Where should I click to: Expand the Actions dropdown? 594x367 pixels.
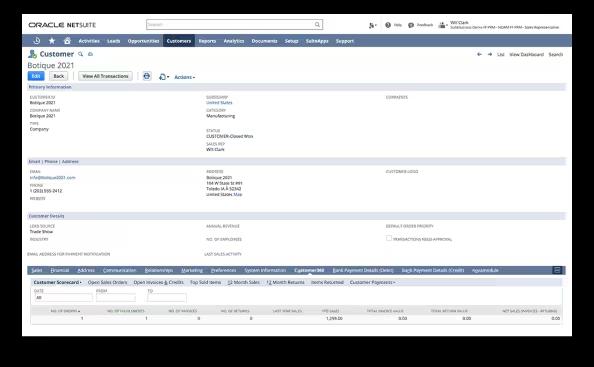[x=184, y=77]
